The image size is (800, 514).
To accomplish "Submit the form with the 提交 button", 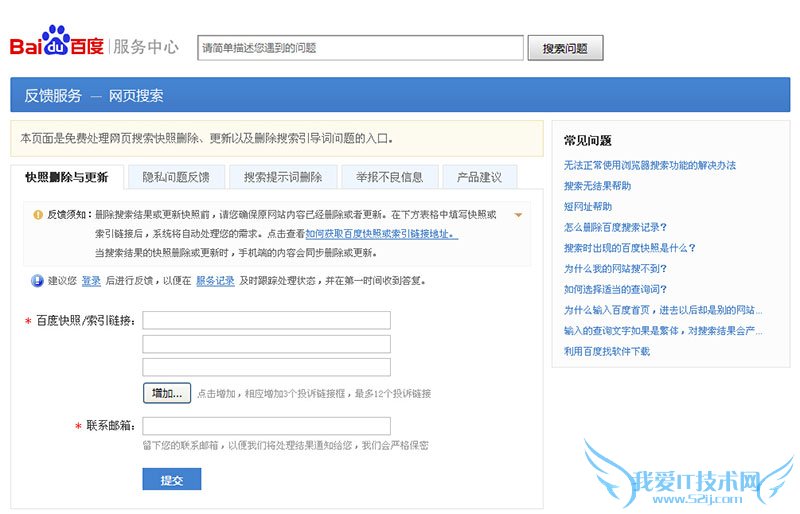I will pos(172,479).
